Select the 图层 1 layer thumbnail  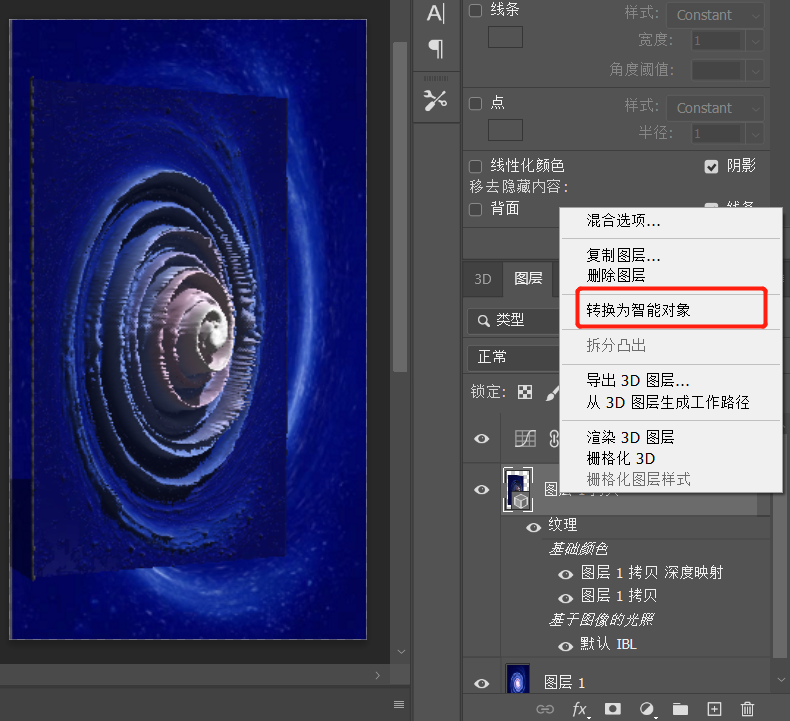[x=517, y=680]
